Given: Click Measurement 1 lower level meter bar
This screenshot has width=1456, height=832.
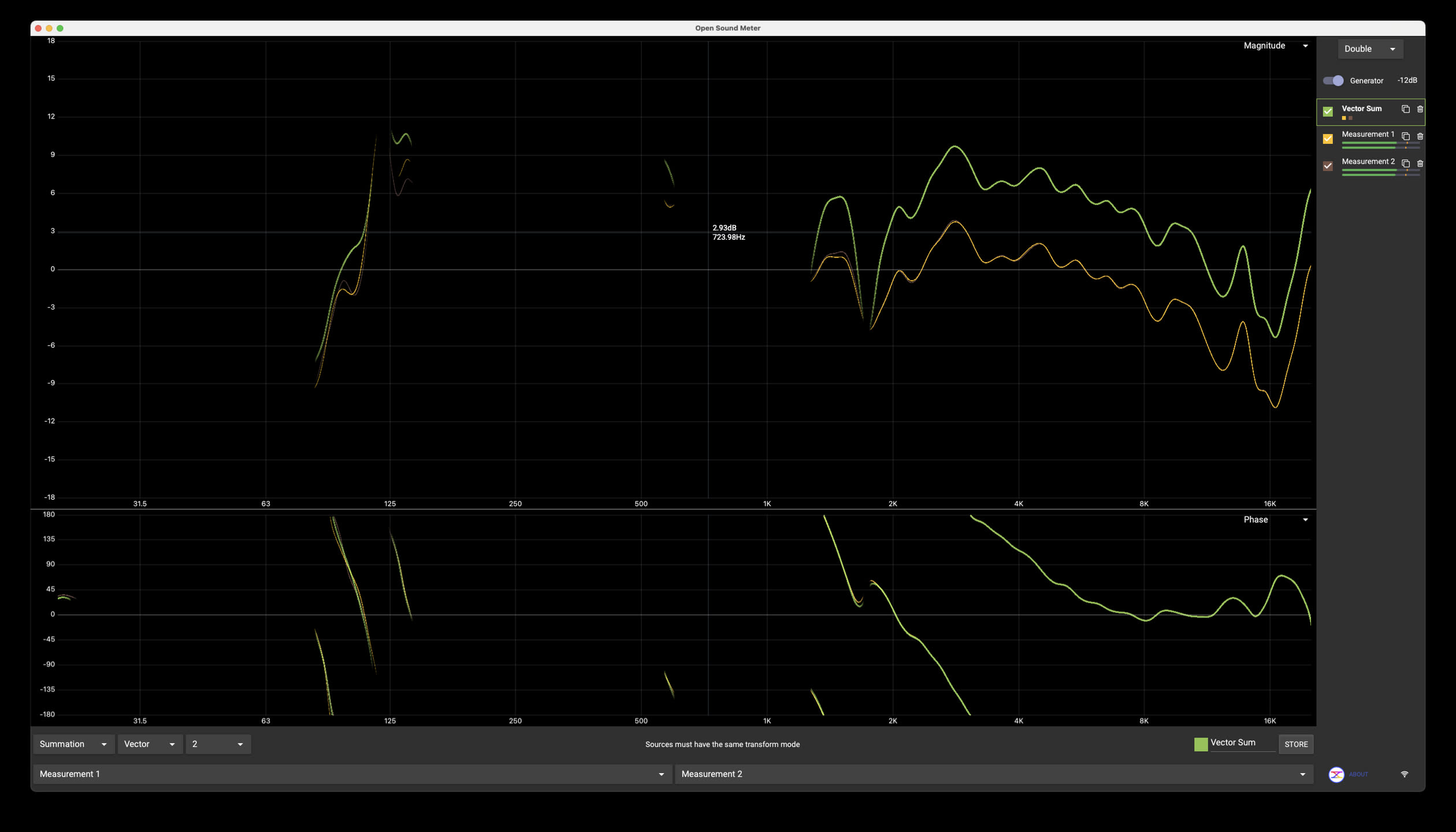Looking at the screenshot, I should pyautogui.click(x=1380, y=148).
